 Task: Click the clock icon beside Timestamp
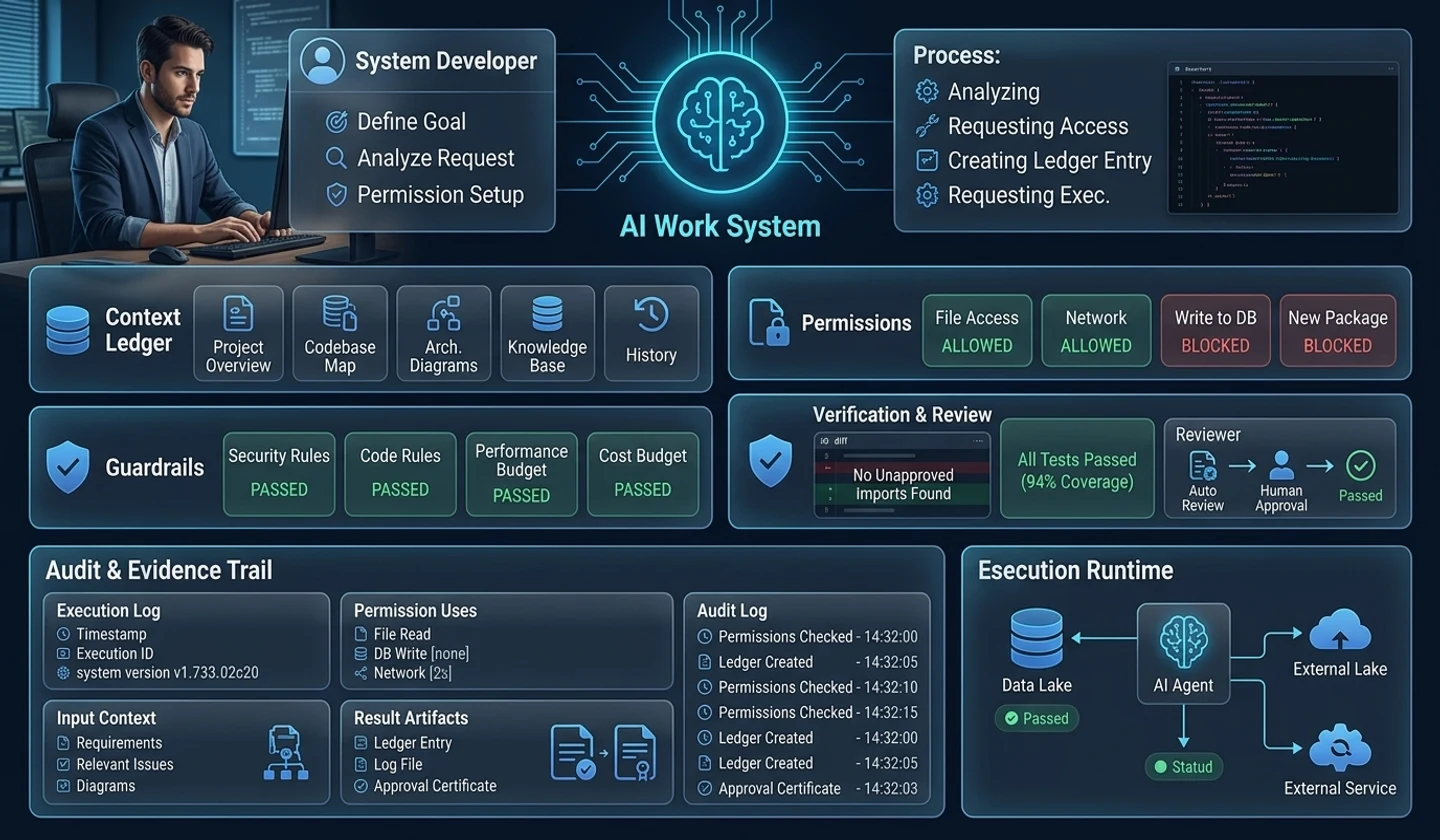(x=64, y=634)
